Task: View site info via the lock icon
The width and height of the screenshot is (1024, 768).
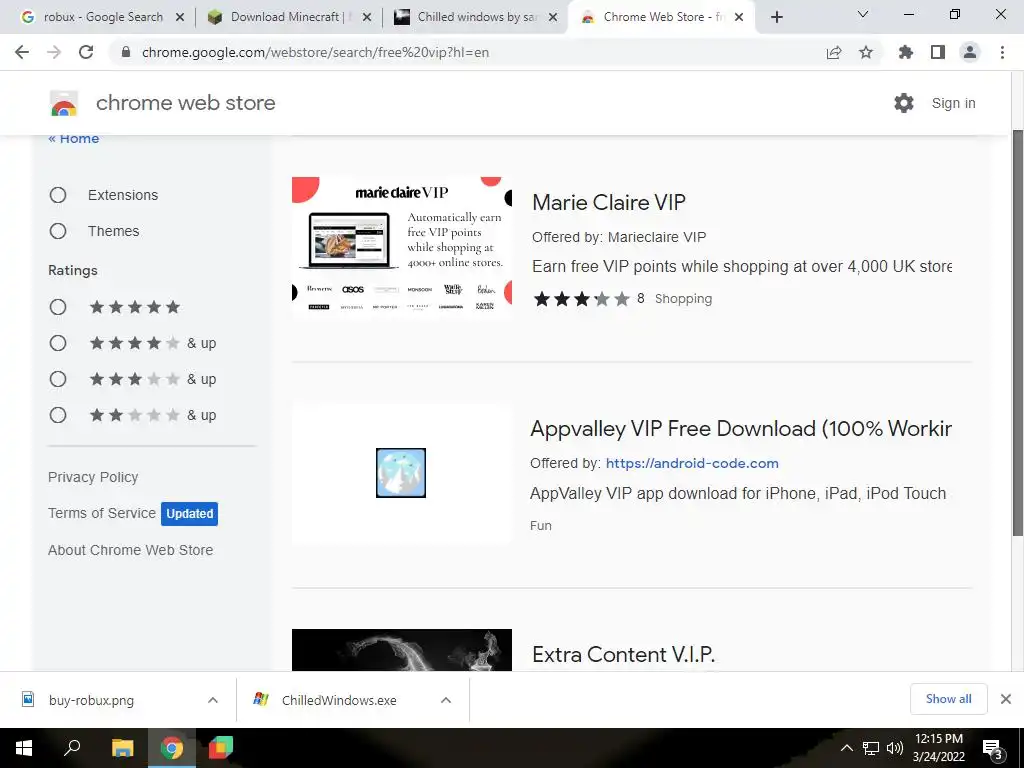Action: click(x=126, y=52)
